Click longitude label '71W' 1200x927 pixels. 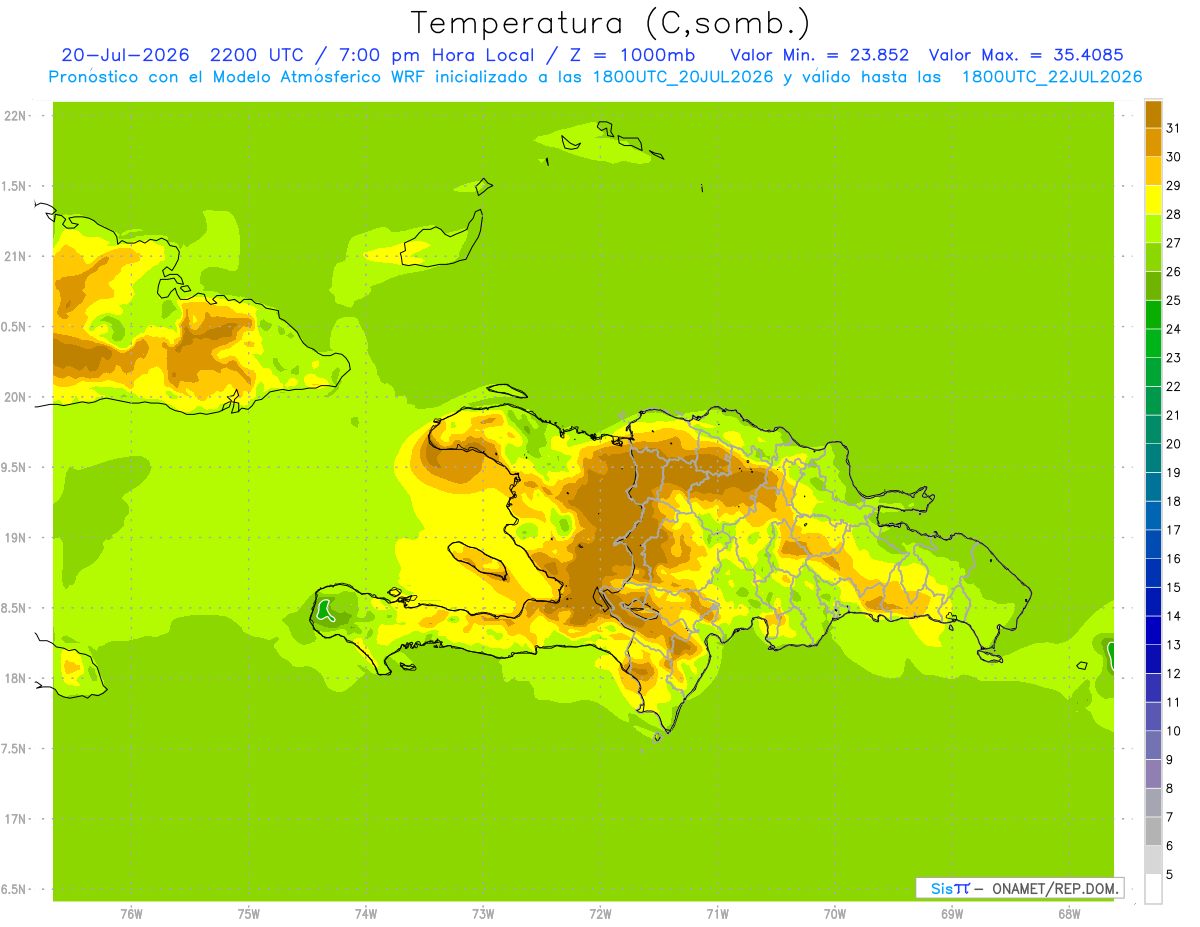tap(717, 914)
